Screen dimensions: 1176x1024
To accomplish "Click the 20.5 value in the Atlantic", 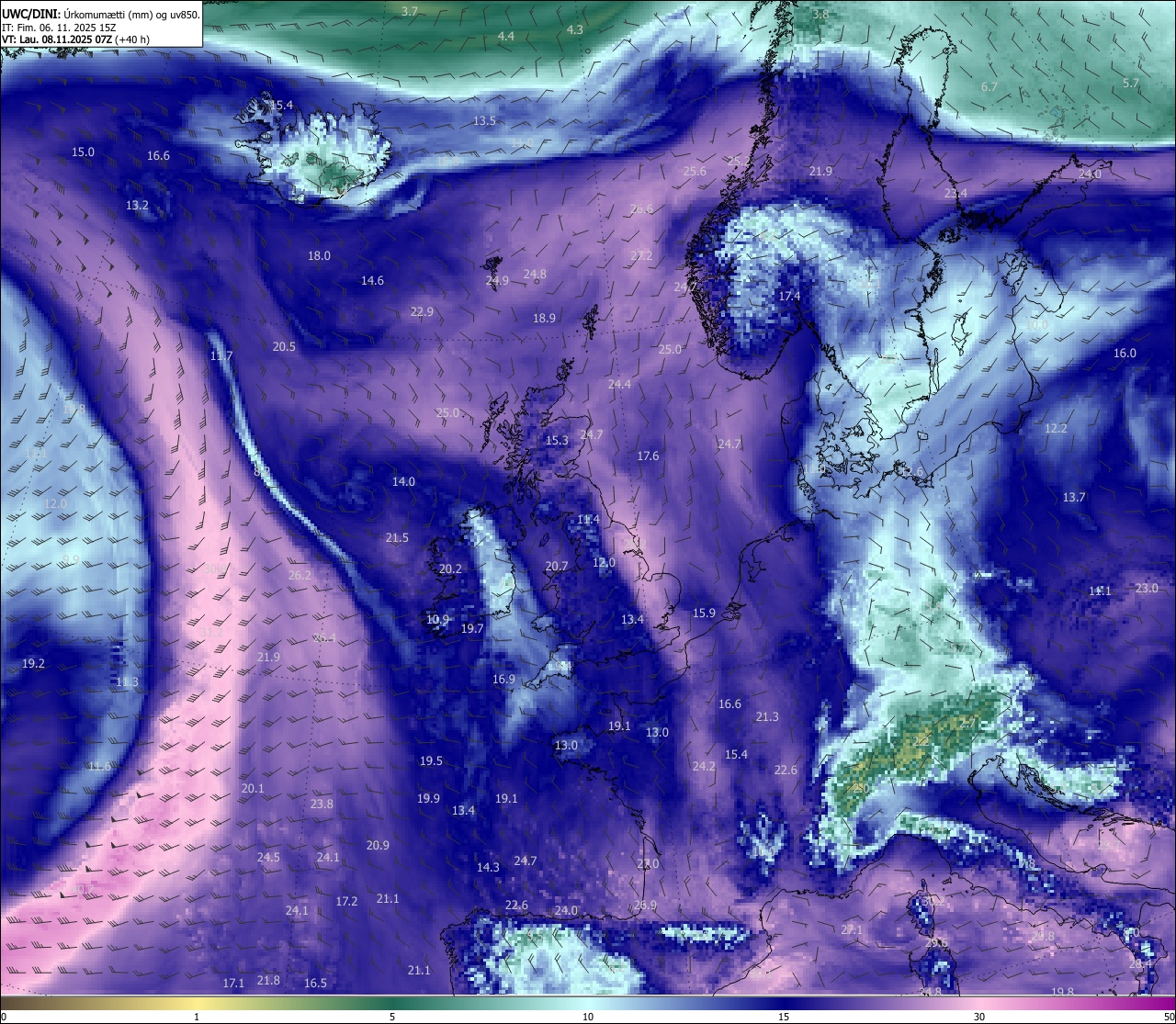I will click(x=284, y=347).
